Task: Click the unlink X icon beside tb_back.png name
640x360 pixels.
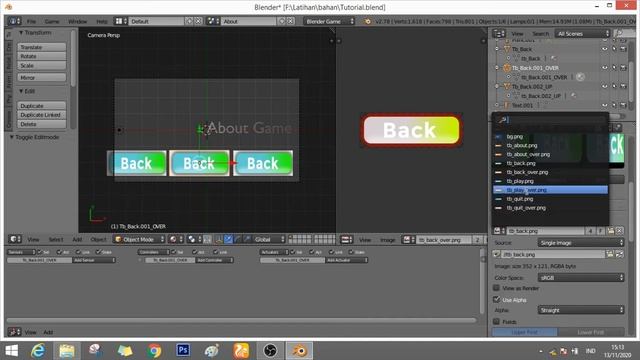Action: 620,231
